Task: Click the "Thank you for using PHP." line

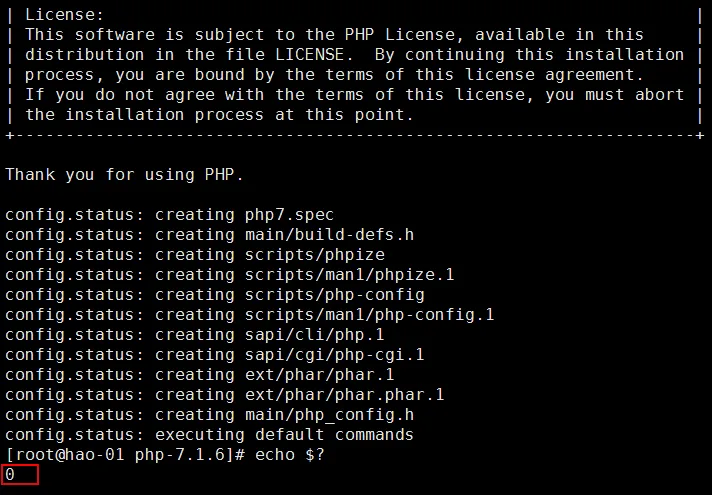Action: (124, 175)
